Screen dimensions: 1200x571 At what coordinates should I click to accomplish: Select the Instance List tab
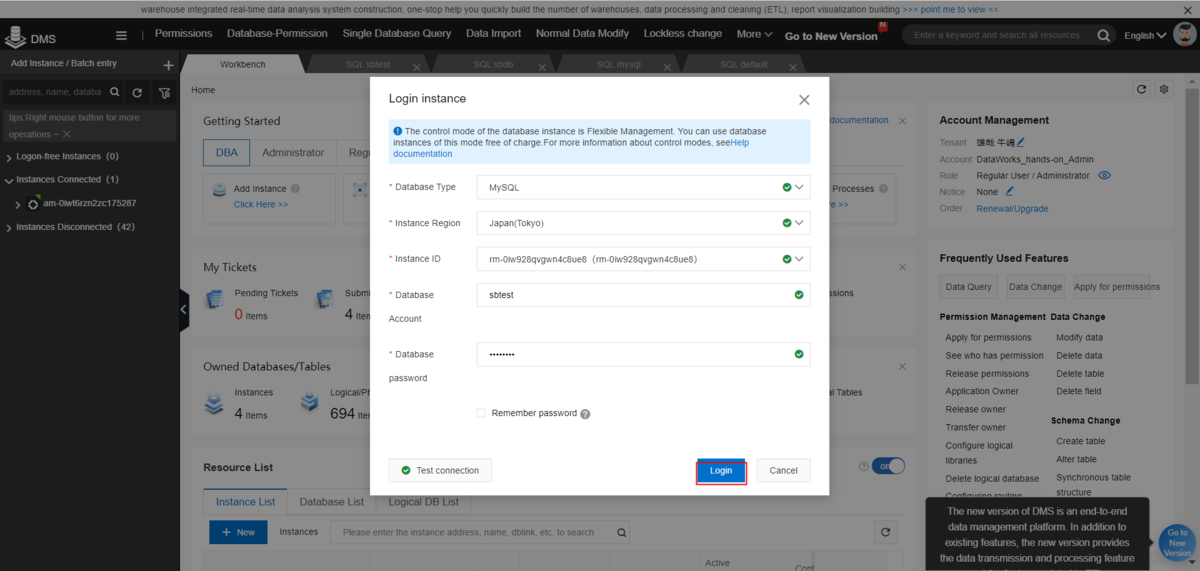246,501
